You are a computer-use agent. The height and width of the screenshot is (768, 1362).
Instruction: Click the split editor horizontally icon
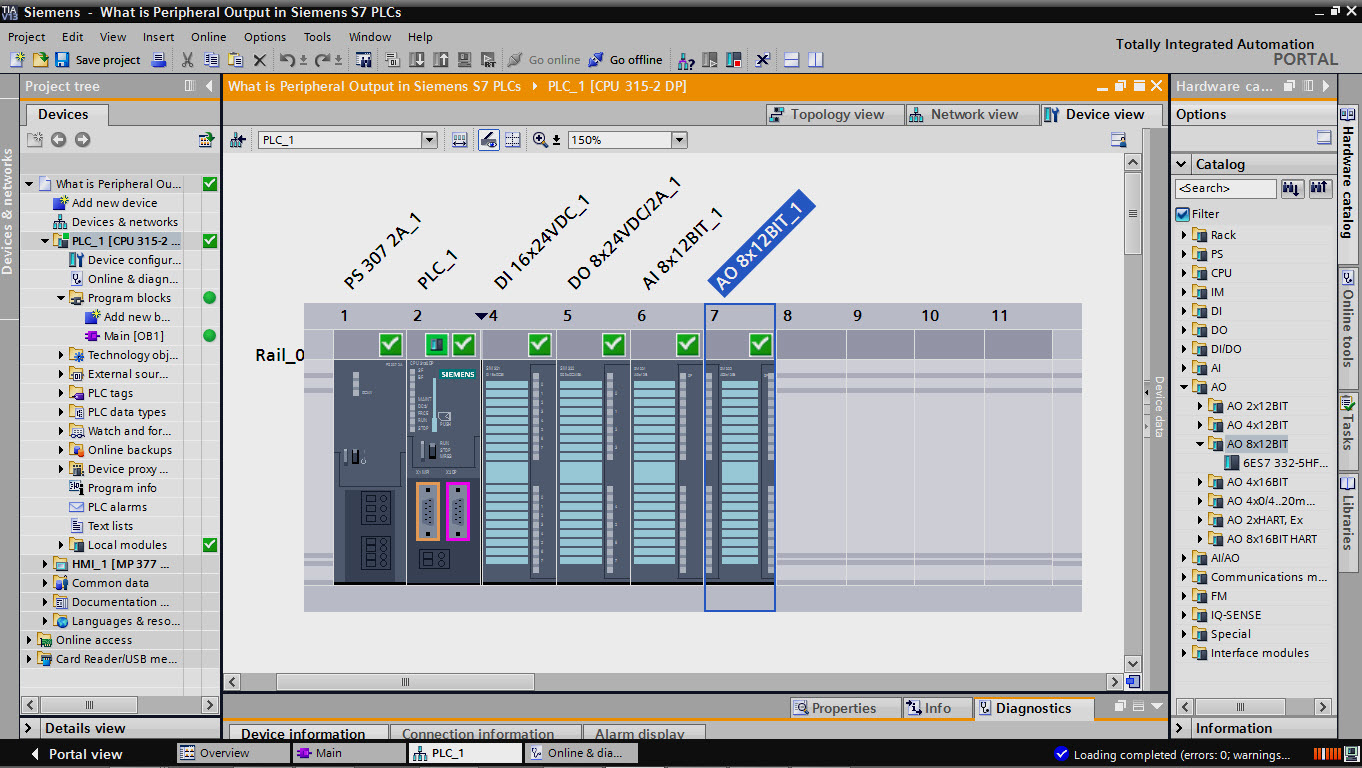pyautogui.click(x=791, y=60)
